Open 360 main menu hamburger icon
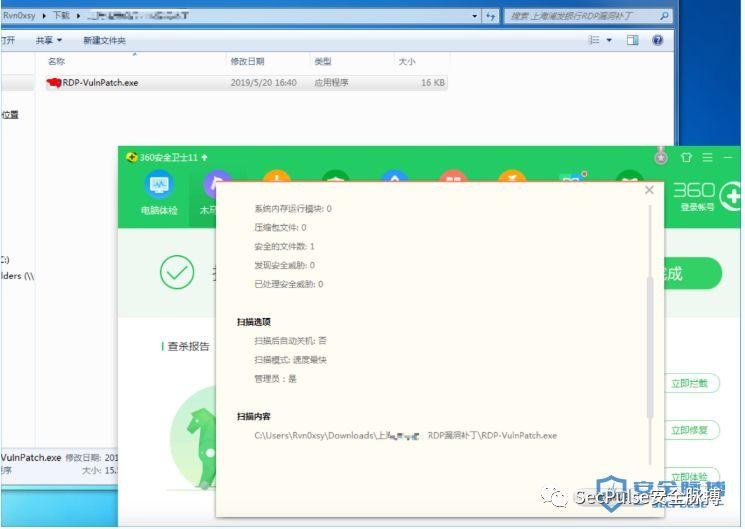745x529 pixels. click(707, 157)
